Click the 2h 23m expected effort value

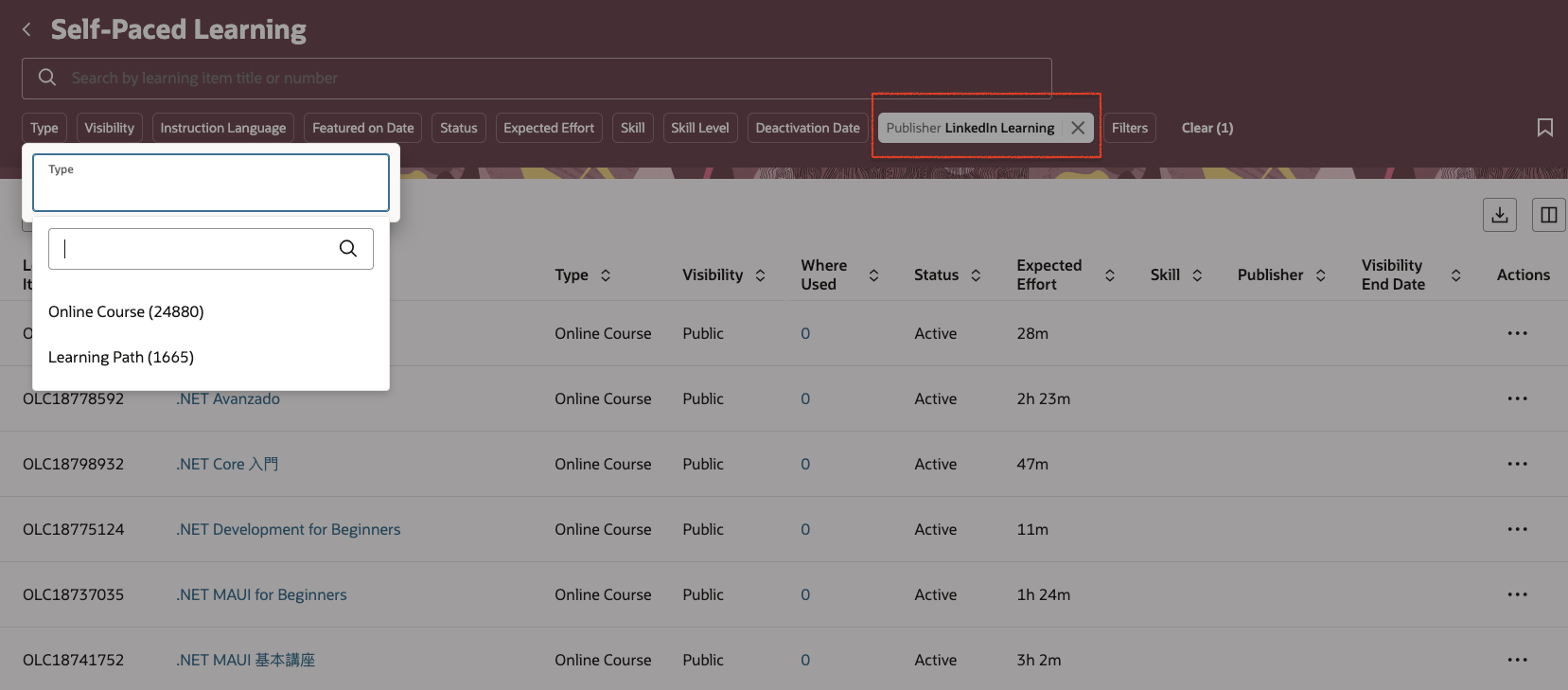1044,398
